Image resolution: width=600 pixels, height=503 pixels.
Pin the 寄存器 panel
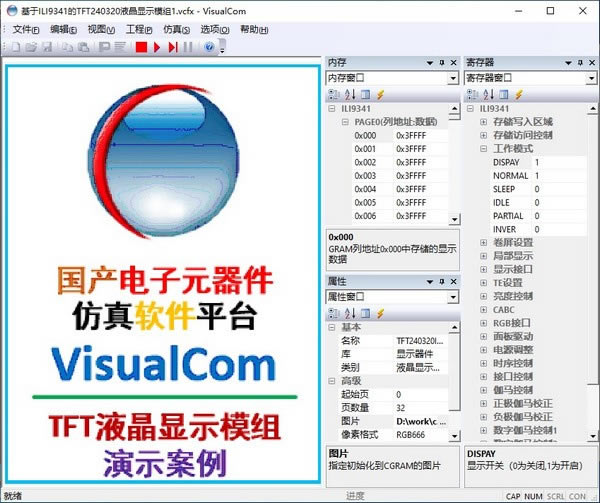(580, 62)
